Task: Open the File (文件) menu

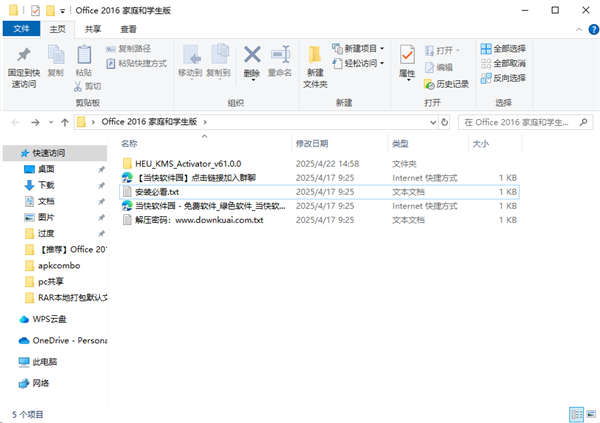Action: [x=21, y=29]
